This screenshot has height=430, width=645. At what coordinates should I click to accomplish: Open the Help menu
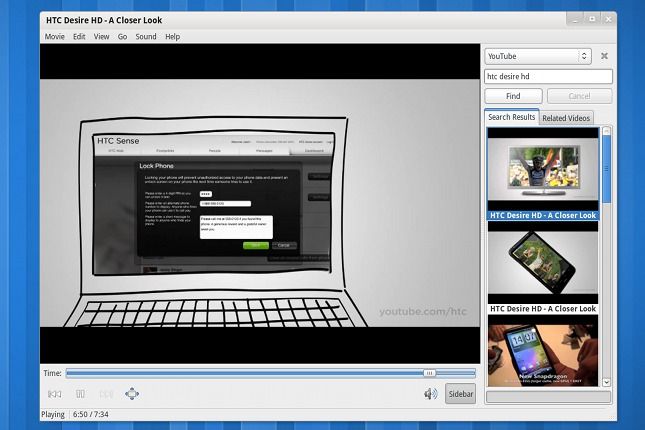pos(172,37)
